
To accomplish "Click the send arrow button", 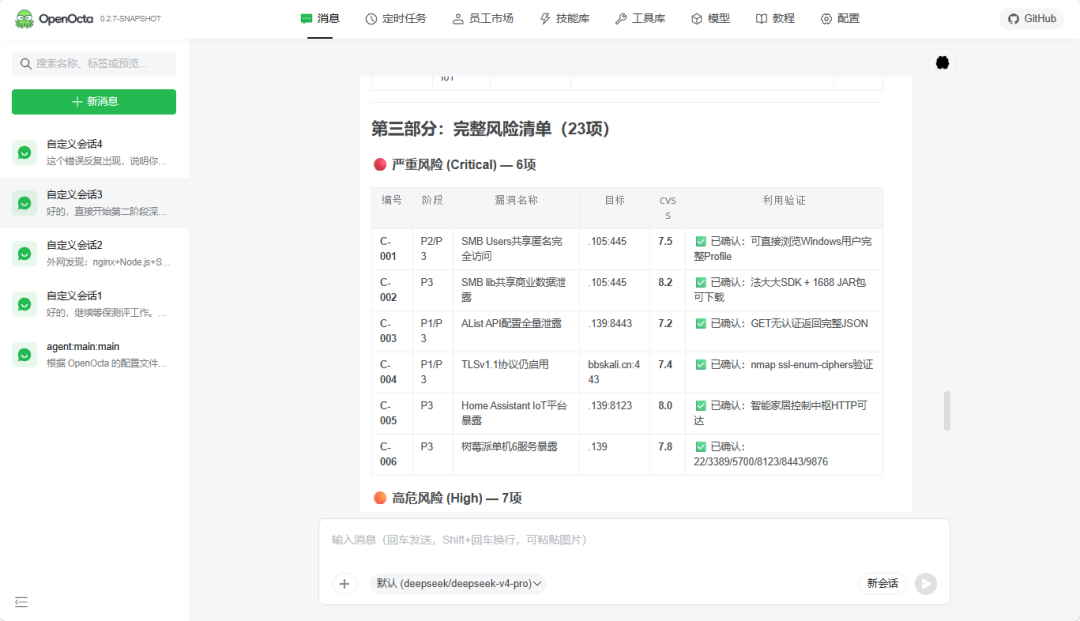I will (926, 584).
